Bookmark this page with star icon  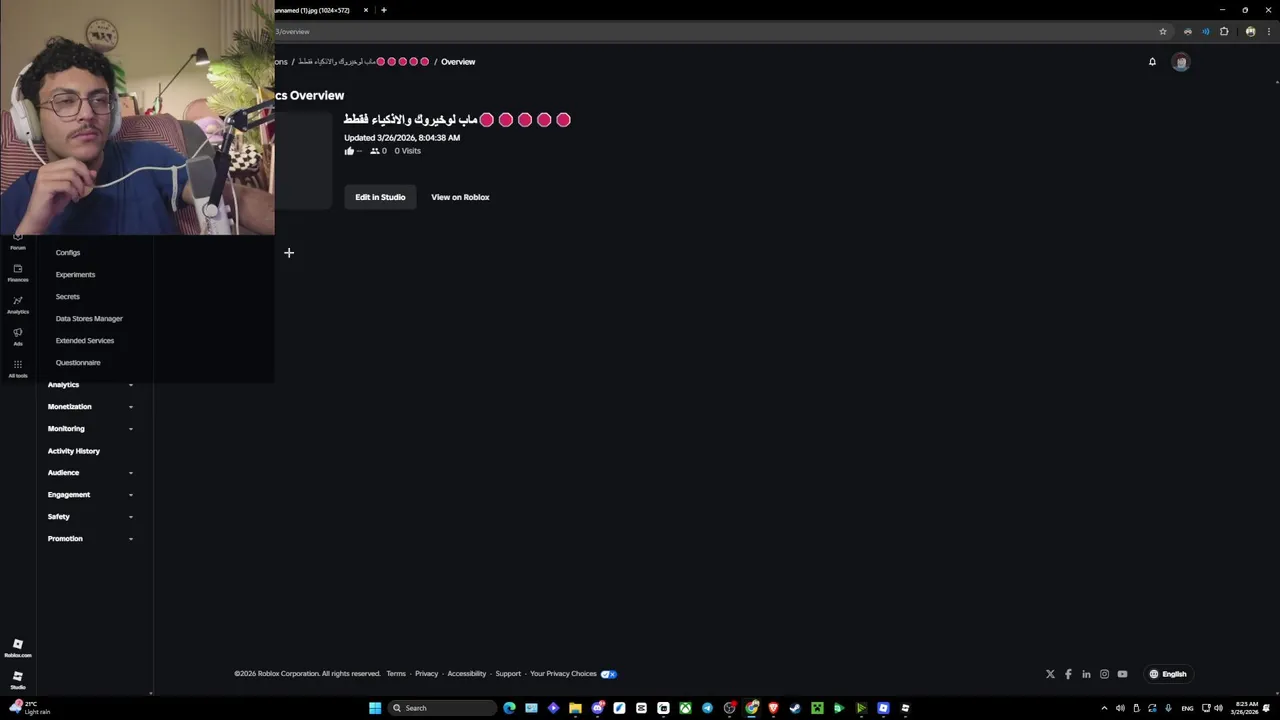(1162, 32)
